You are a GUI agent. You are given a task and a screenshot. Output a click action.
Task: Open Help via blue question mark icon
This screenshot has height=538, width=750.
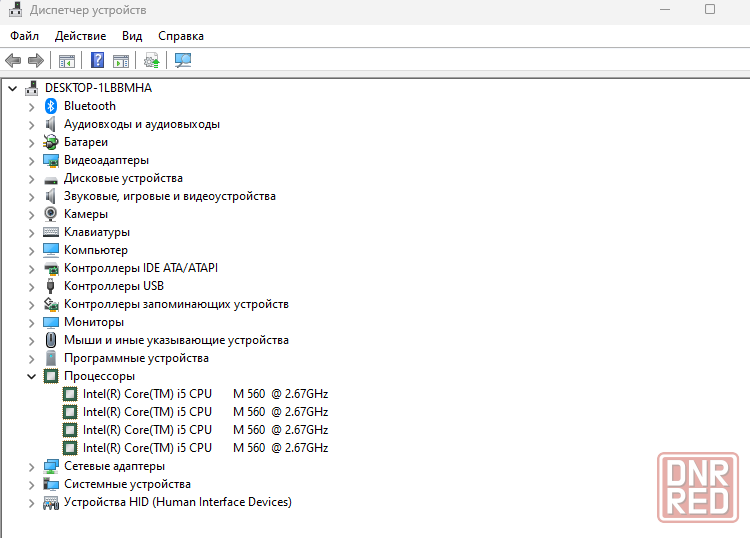click(x=98, y=60)
